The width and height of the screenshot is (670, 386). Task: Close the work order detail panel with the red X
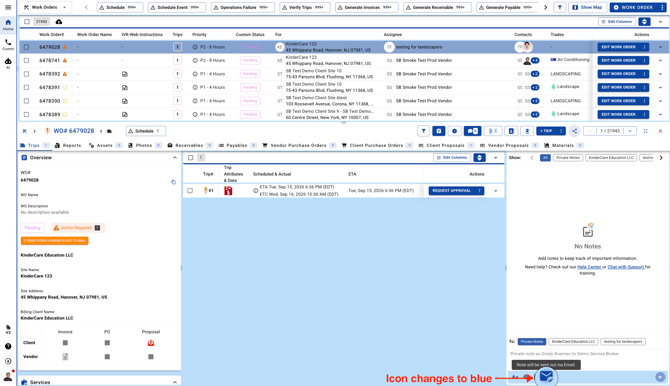[660, 131]
